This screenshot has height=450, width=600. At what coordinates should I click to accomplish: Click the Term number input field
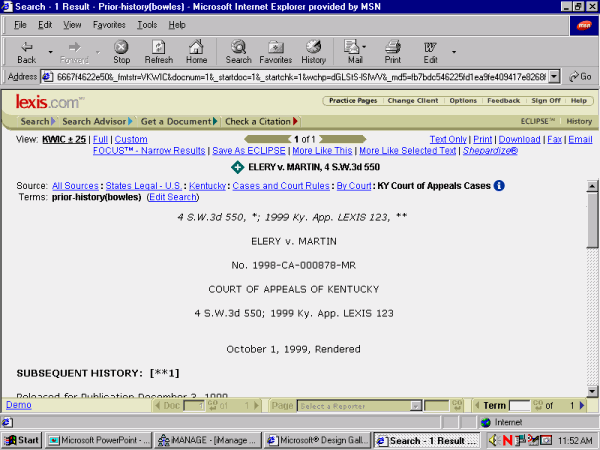click(x=519, y=405)
